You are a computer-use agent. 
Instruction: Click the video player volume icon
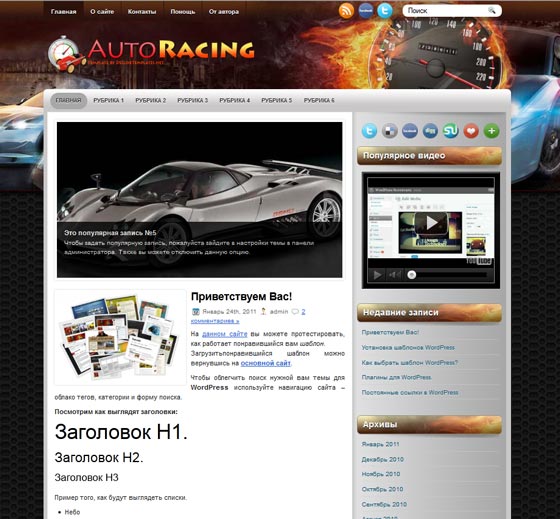coord(394,275)
